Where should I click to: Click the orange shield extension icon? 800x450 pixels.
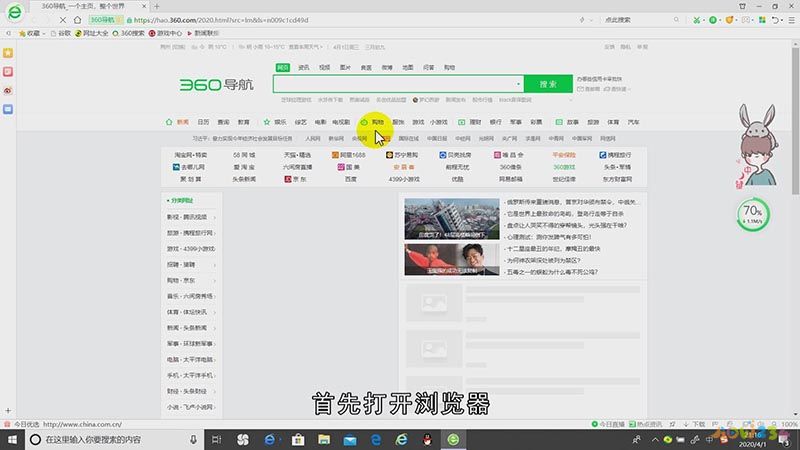coord(730,20)
